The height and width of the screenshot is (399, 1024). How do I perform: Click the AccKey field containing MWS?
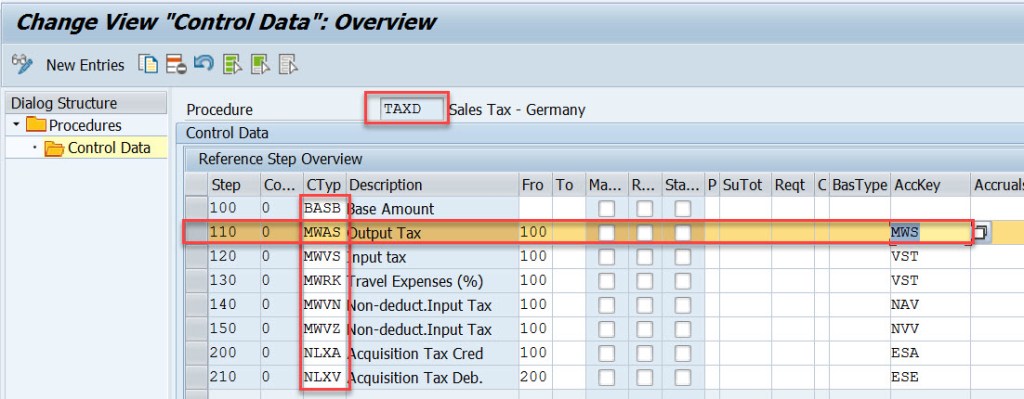coord(931,232)
